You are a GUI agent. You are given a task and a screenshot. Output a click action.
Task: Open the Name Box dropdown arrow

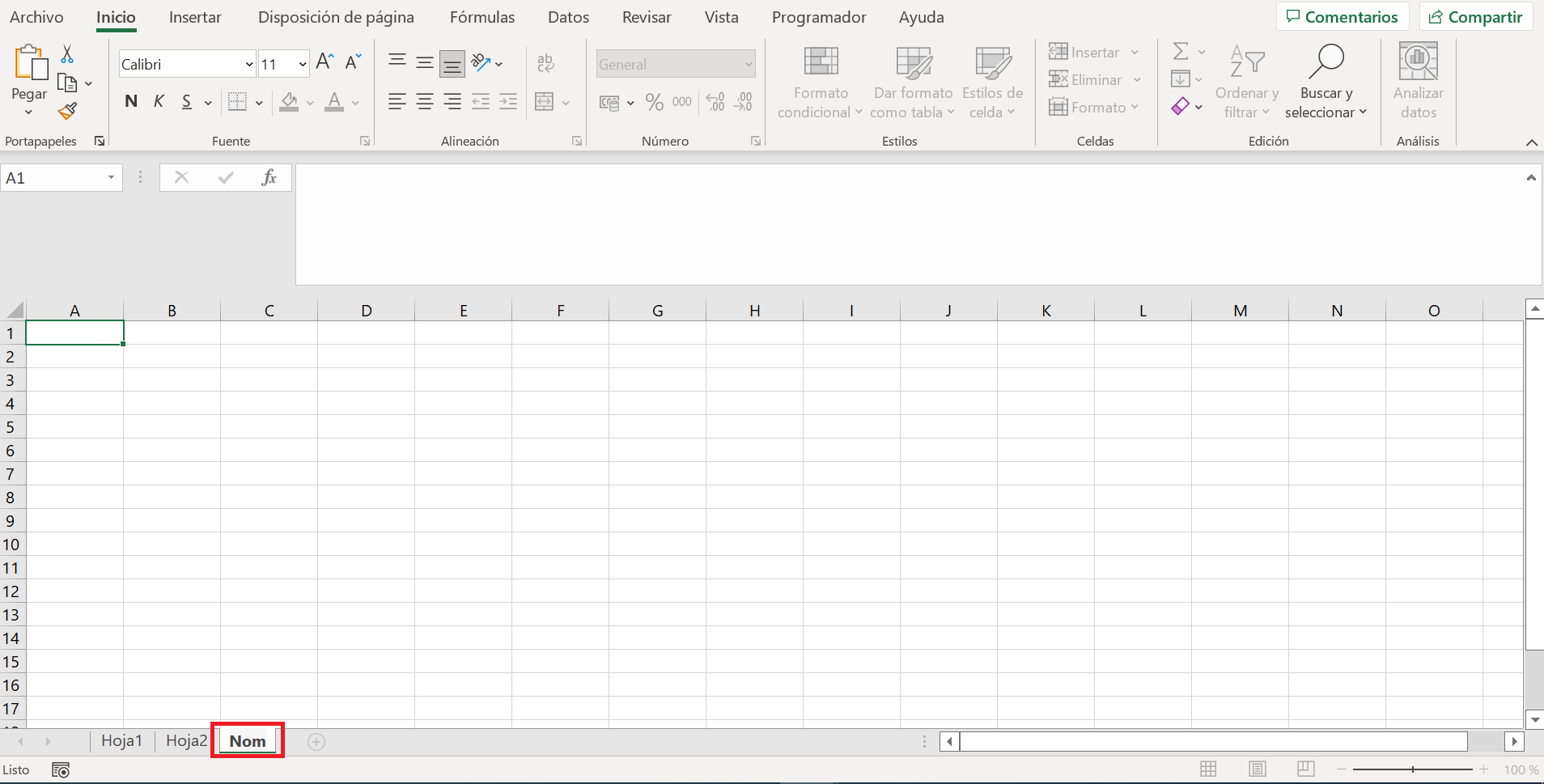(x=111, y=178)
